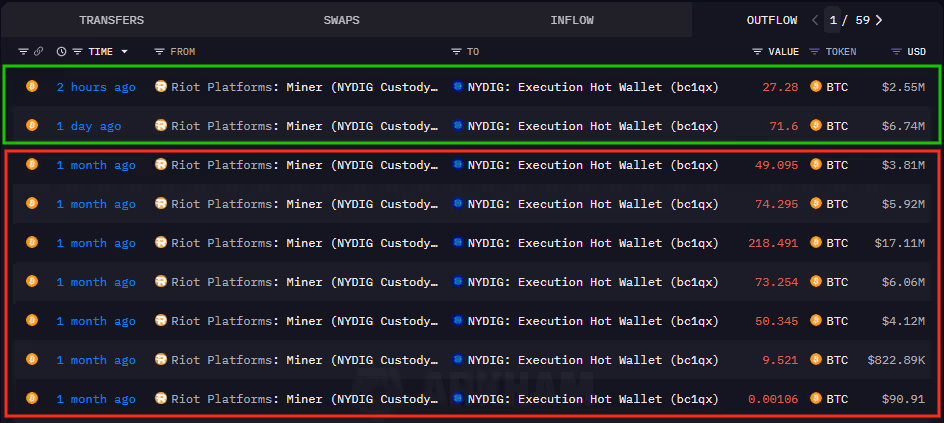Click BTC token icon in the $90.91 row
Viewport: 944px width, 423px height.
pyautogui.click(x=816, y=398)
